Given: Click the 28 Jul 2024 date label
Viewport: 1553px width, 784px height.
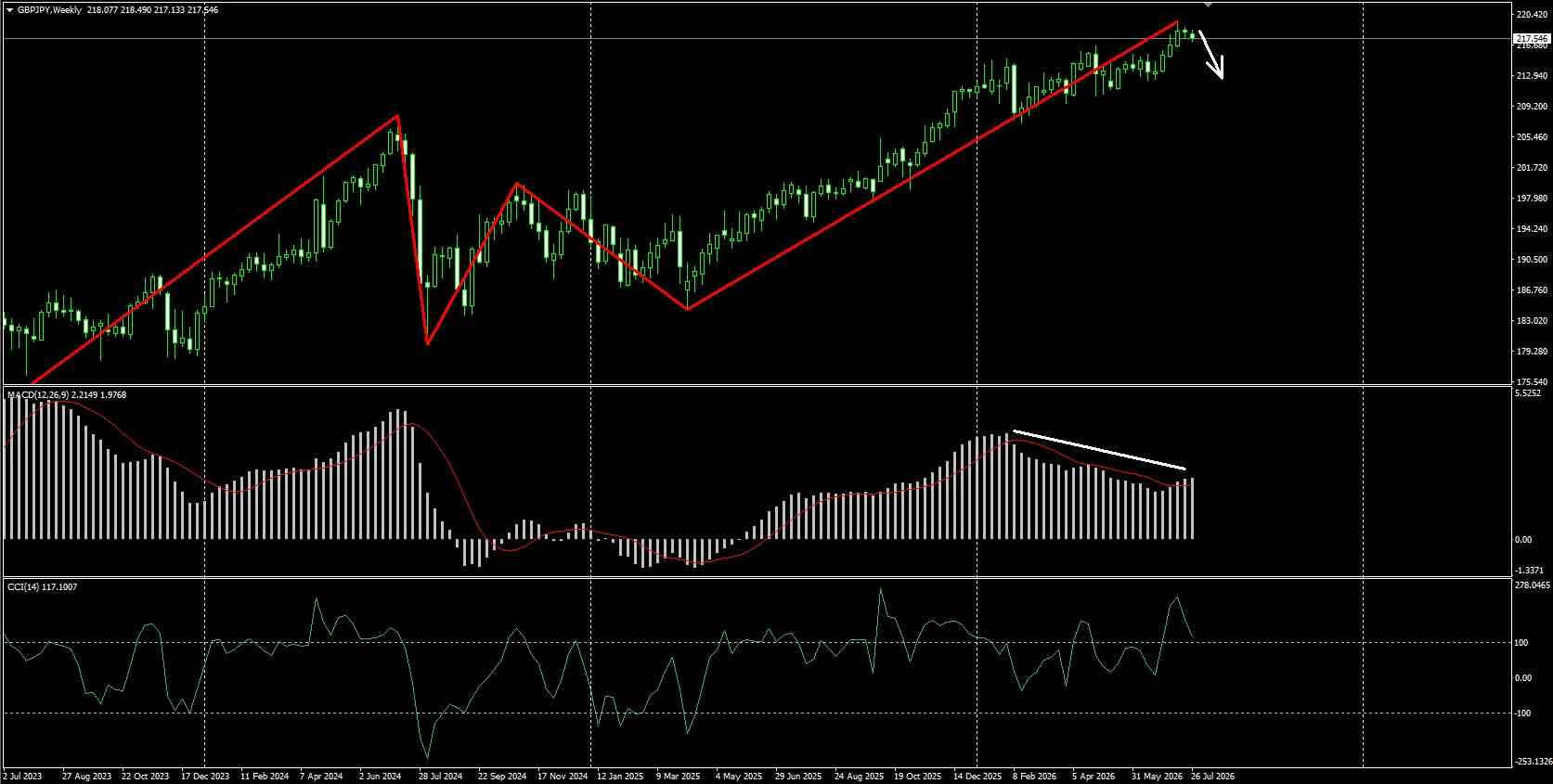Looking at the screenshot, I should (440, 776).
